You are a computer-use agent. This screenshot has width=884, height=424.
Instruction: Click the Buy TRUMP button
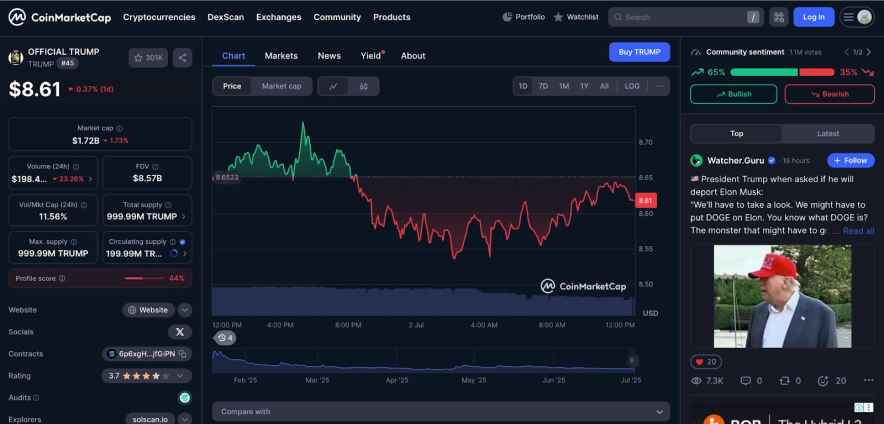click(639, 52)
